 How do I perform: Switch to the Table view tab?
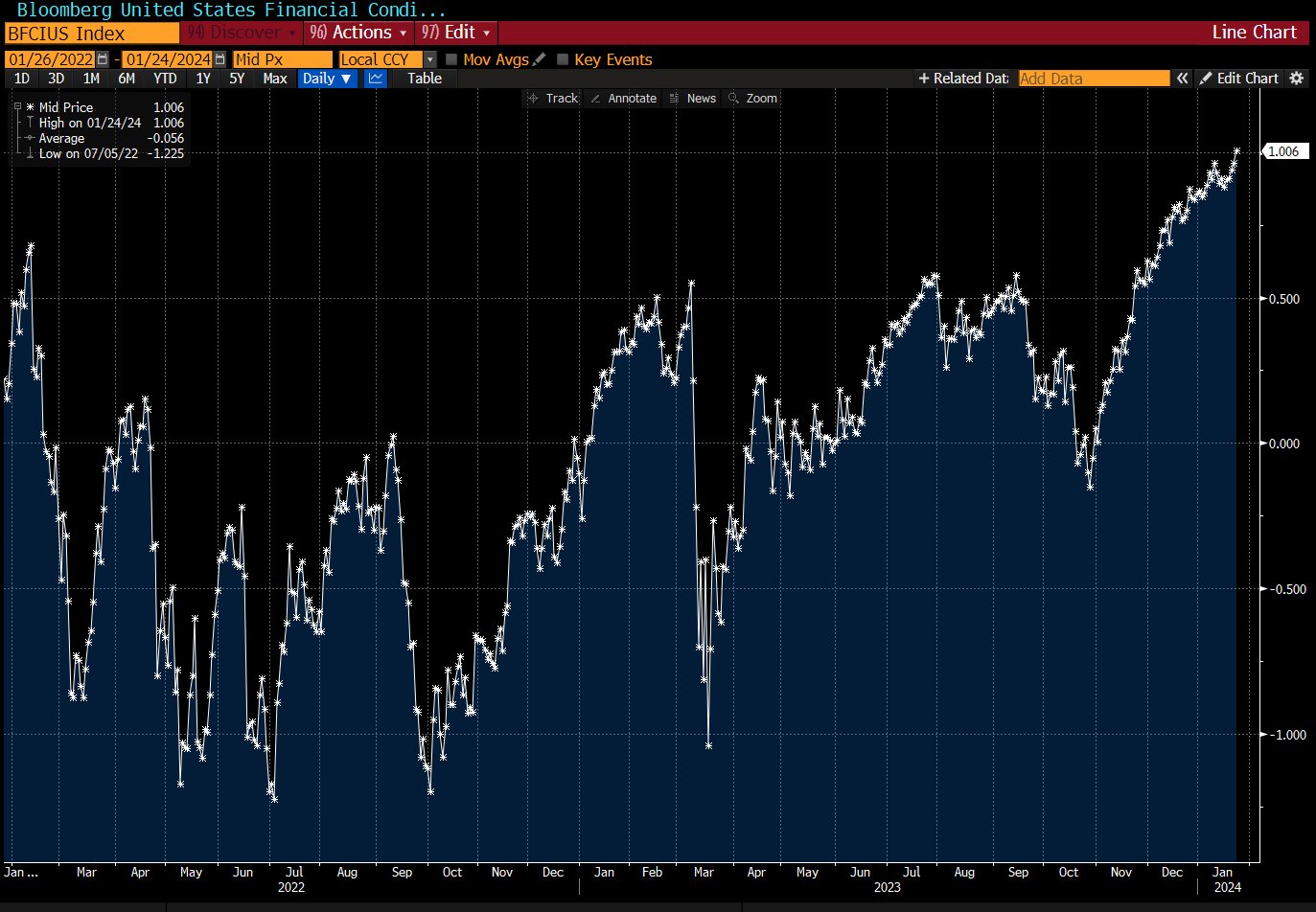425,79
